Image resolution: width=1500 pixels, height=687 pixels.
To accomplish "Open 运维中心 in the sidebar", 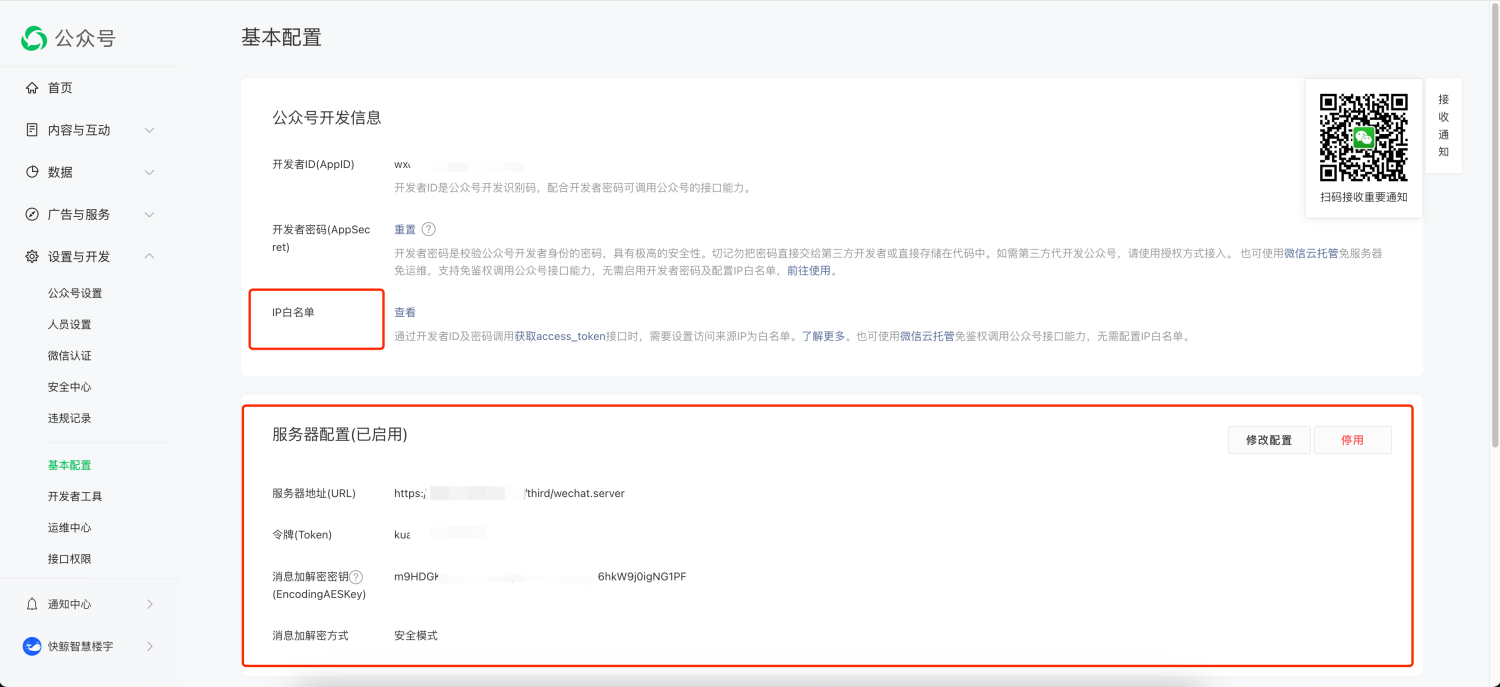I will pyautogui.click(x=70, y=527).
